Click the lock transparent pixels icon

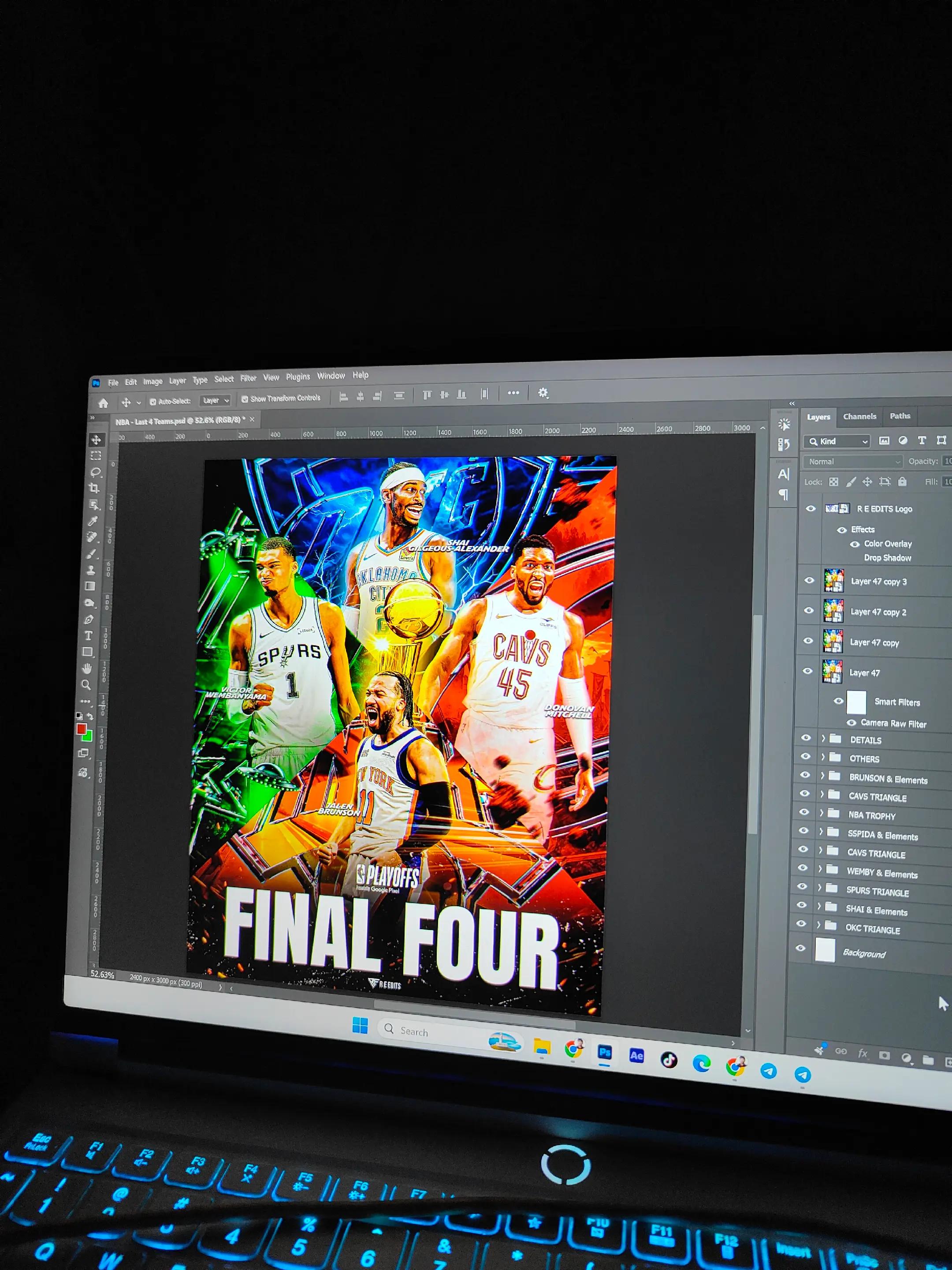[x=834, y=482]
